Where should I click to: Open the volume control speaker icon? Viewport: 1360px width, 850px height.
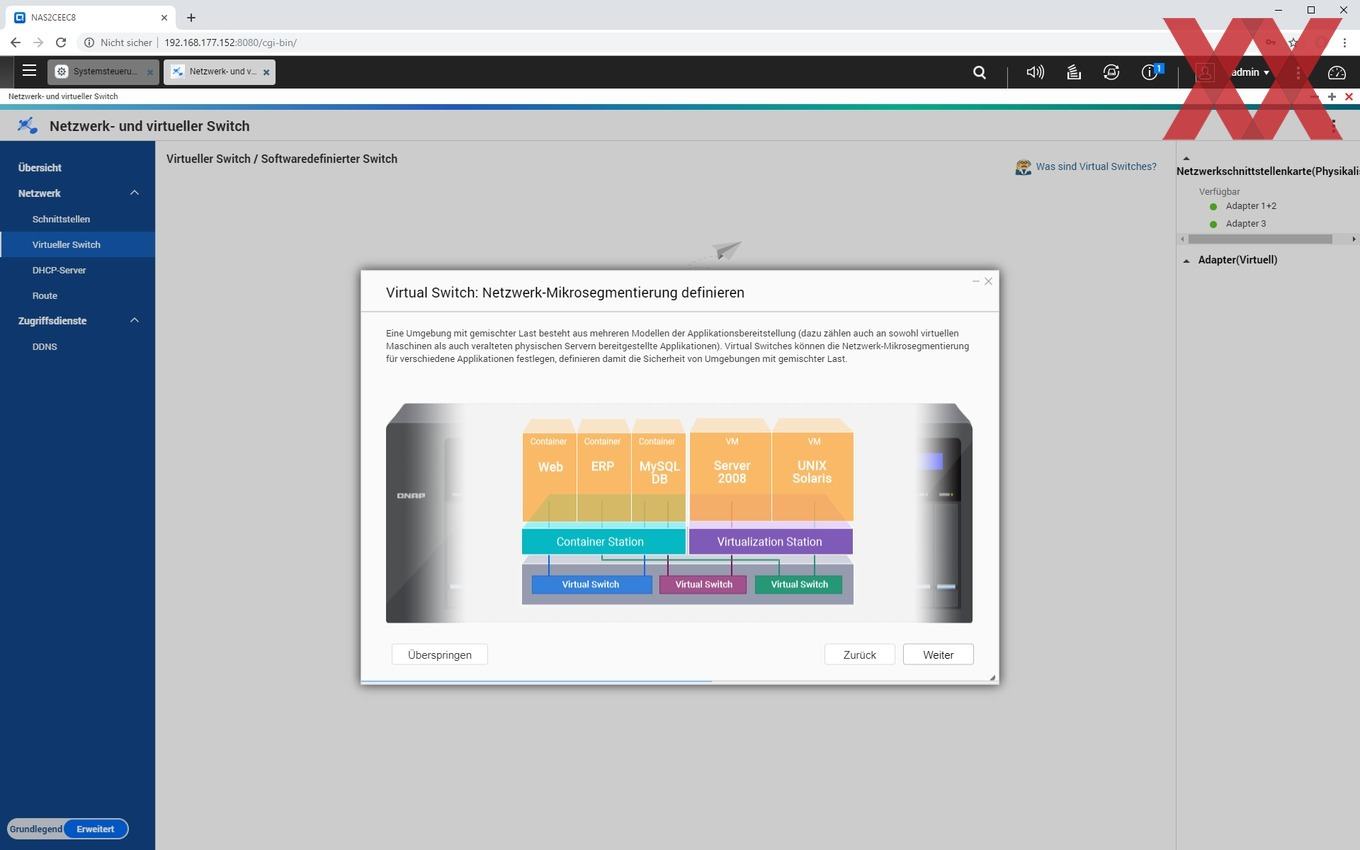1035,72
